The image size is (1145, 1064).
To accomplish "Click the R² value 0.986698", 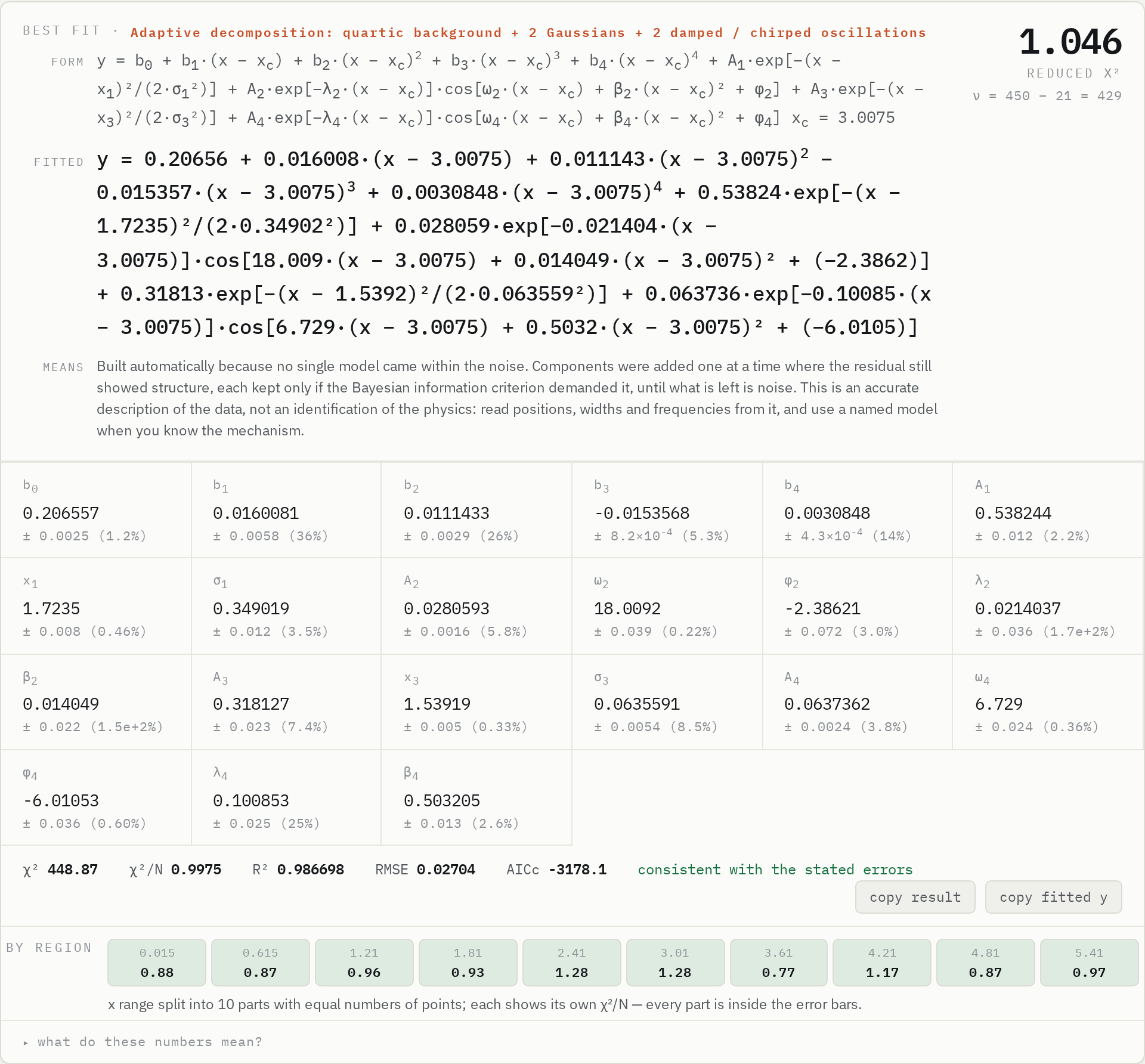I will coord(311,870).
